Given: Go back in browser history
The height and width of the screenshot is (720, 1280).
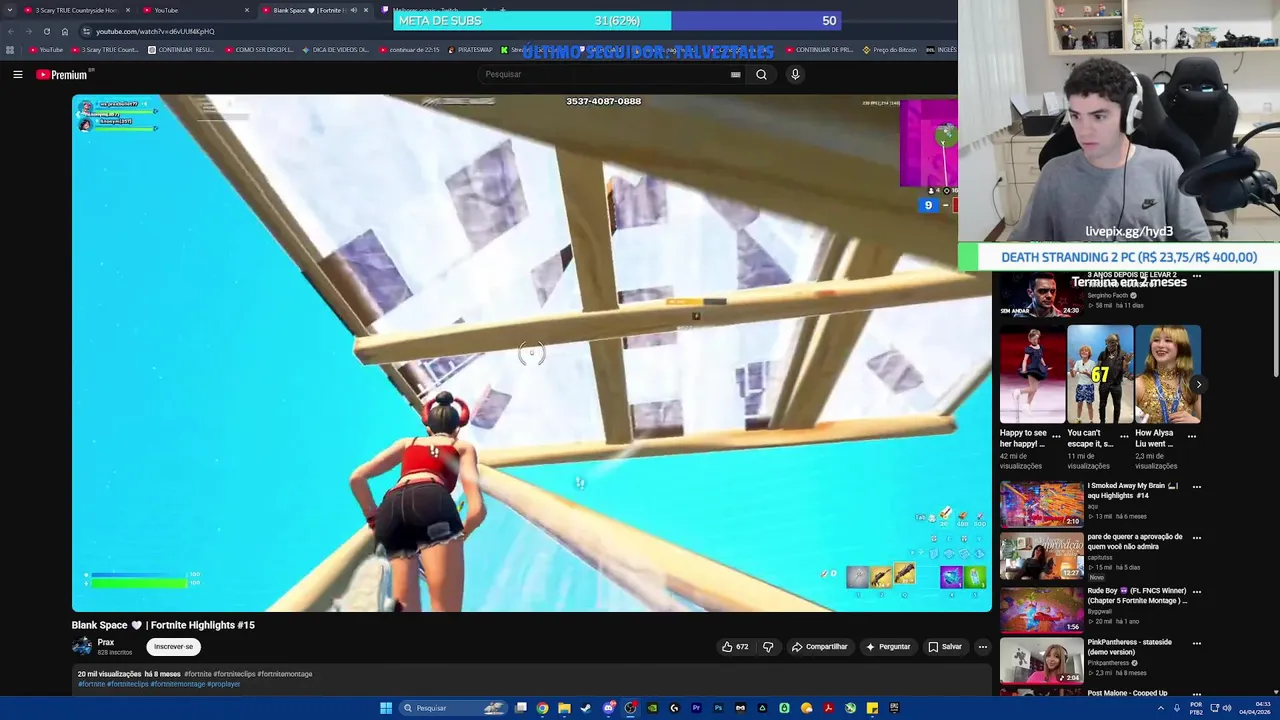Looking at the screenshot, I should click(x=10, y=31).
